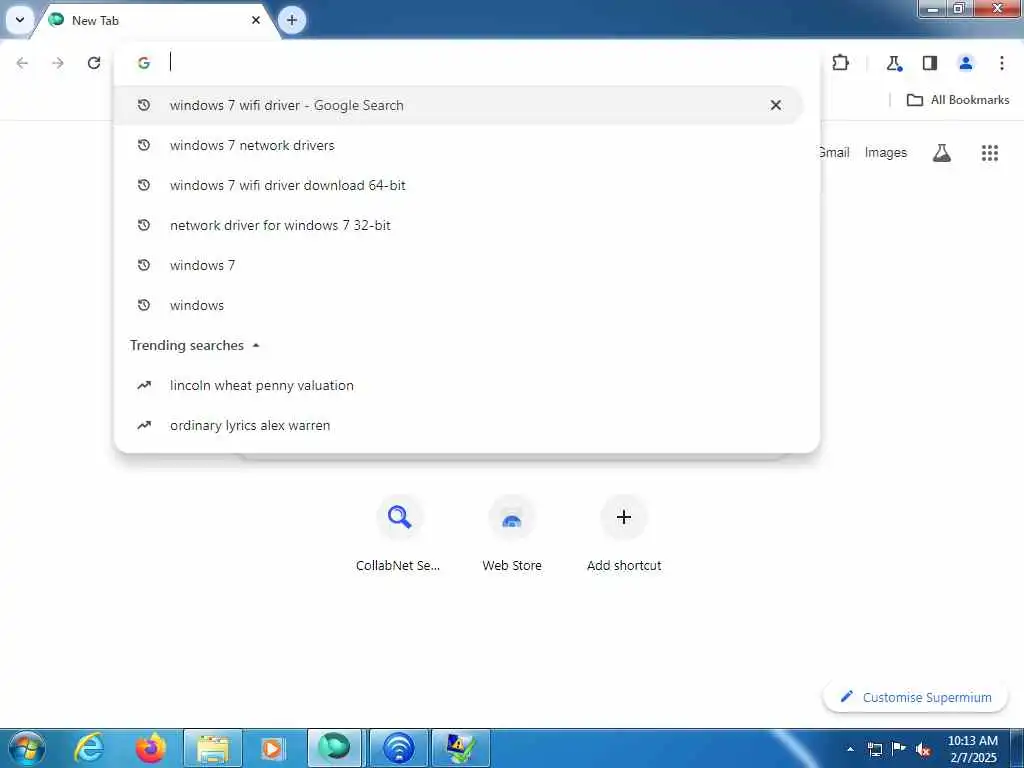Select the 'windows 7 network drivers' suggestion

458,145
